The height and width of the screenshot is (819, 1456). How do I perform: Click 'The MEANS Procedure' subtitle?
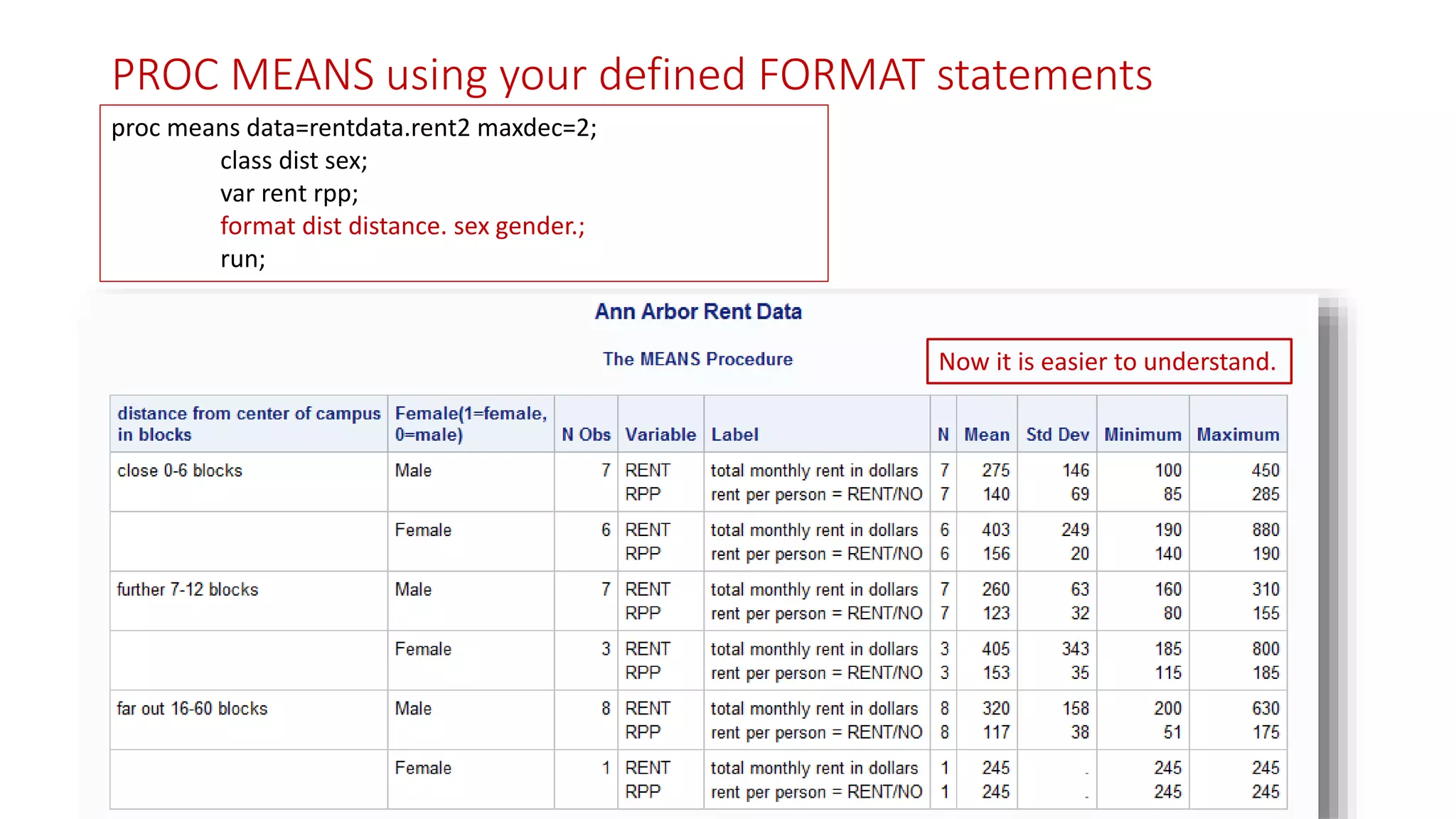click(697, 359)
